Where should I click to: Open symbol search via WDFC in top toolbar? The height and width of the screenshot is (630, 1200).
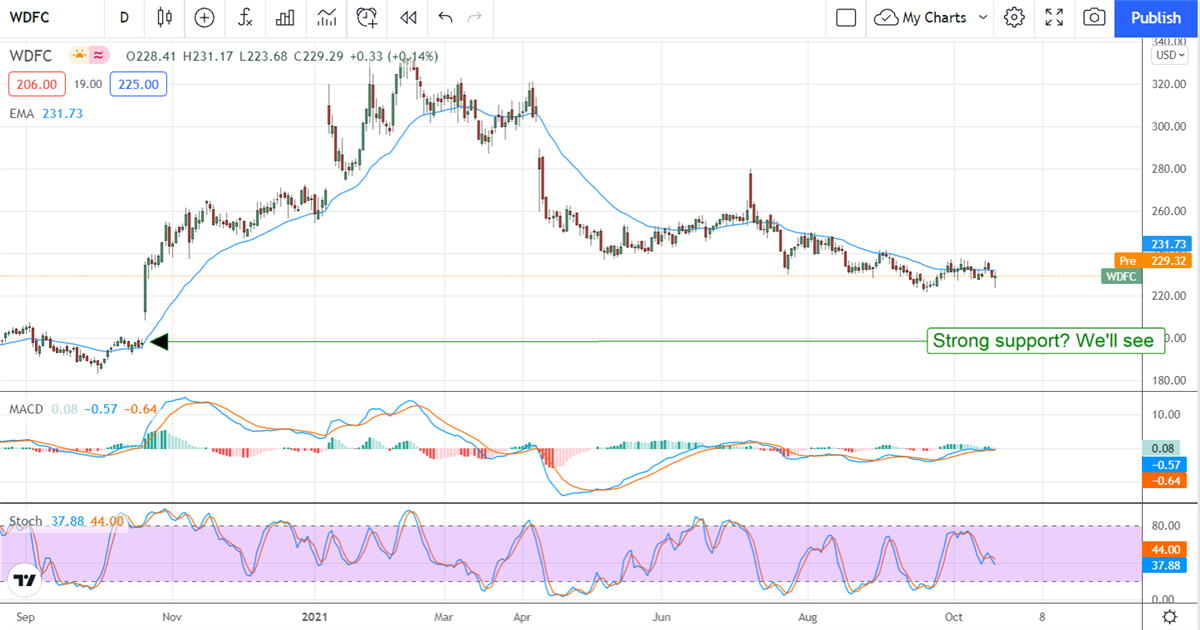tap(31, 17)
